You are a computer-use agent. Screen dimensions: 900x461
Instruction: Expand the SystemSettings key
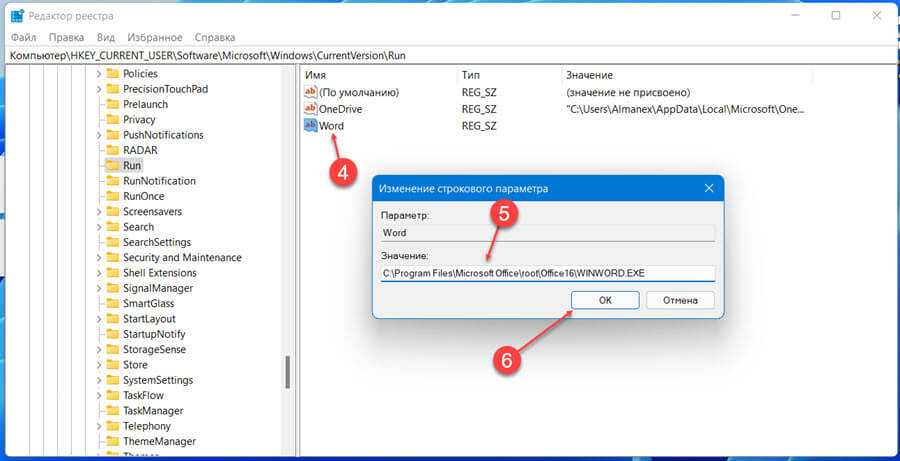coord(99,380)
